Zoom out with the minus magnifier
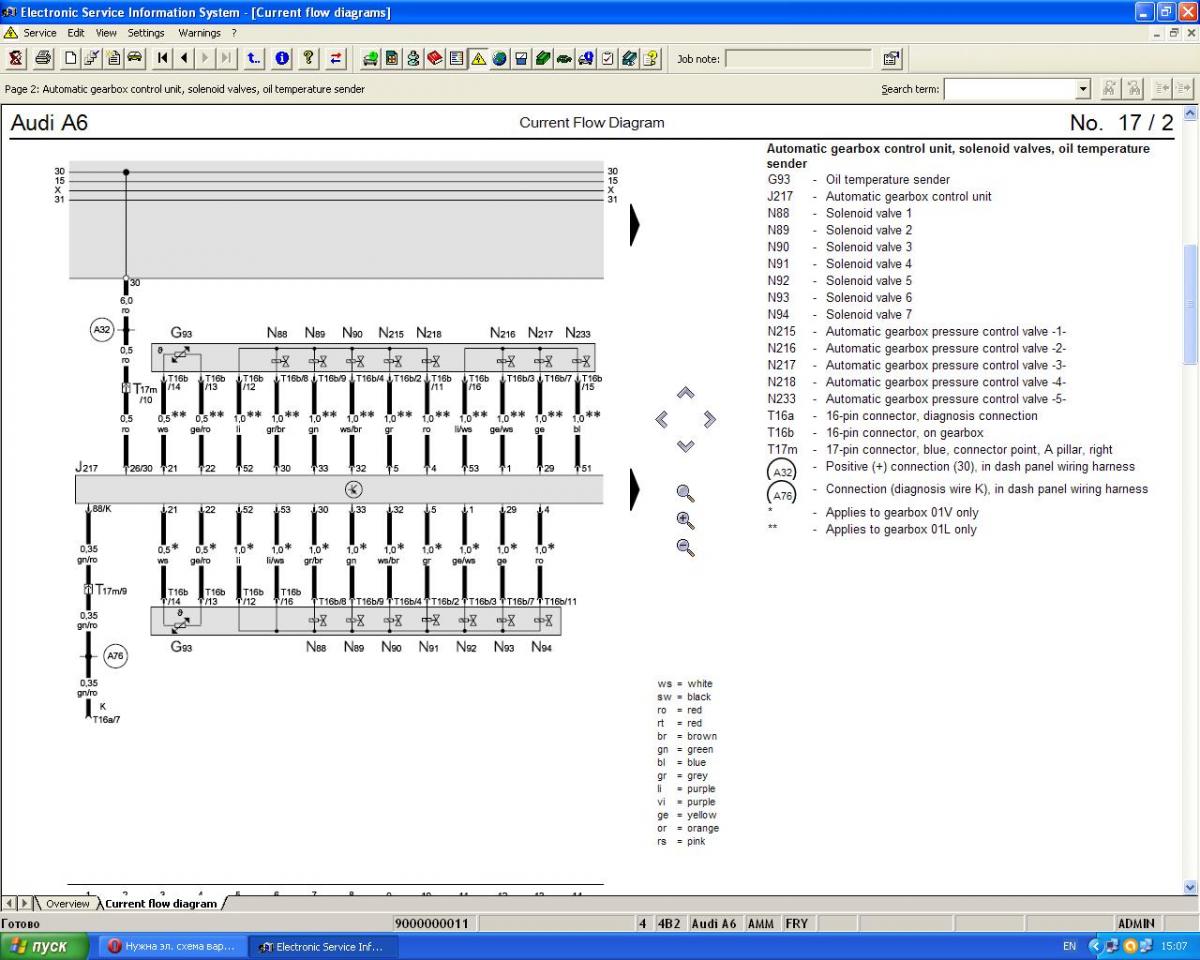Viewport: 1200px width, 960px height. pos(685,547)
